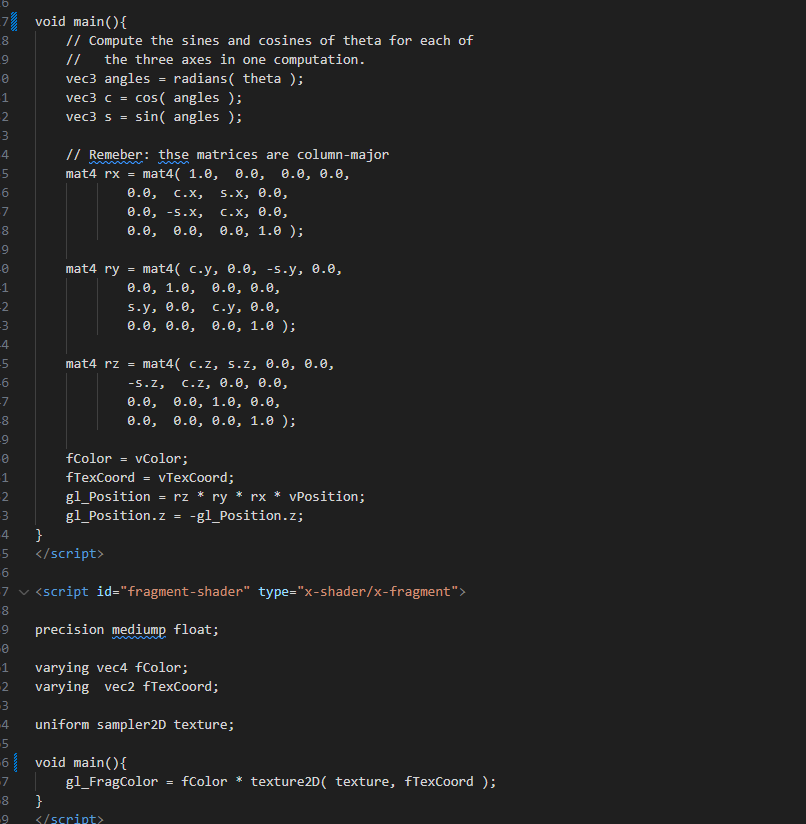Click the closing script tag above the fragment-shader script

[69, 553]
